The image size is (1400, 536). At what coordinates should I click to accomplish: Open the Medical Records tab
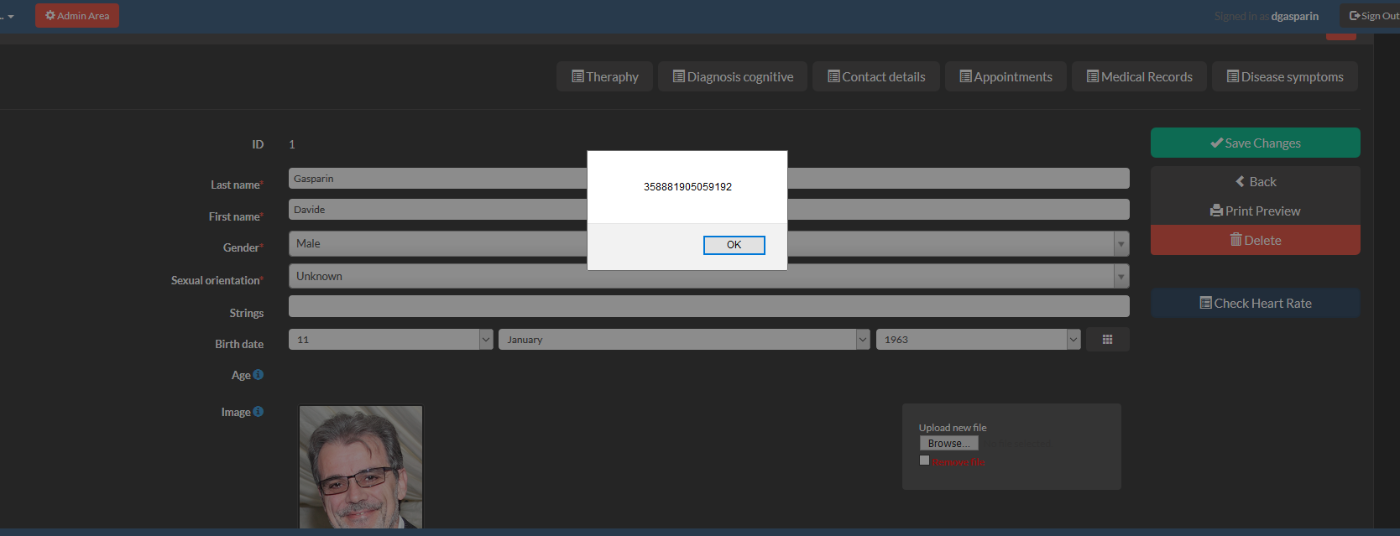tap(1139, 77)
